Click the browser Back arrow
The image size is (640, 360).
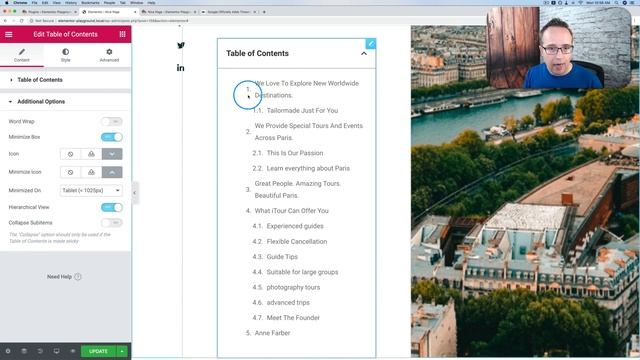coord(5,20)
